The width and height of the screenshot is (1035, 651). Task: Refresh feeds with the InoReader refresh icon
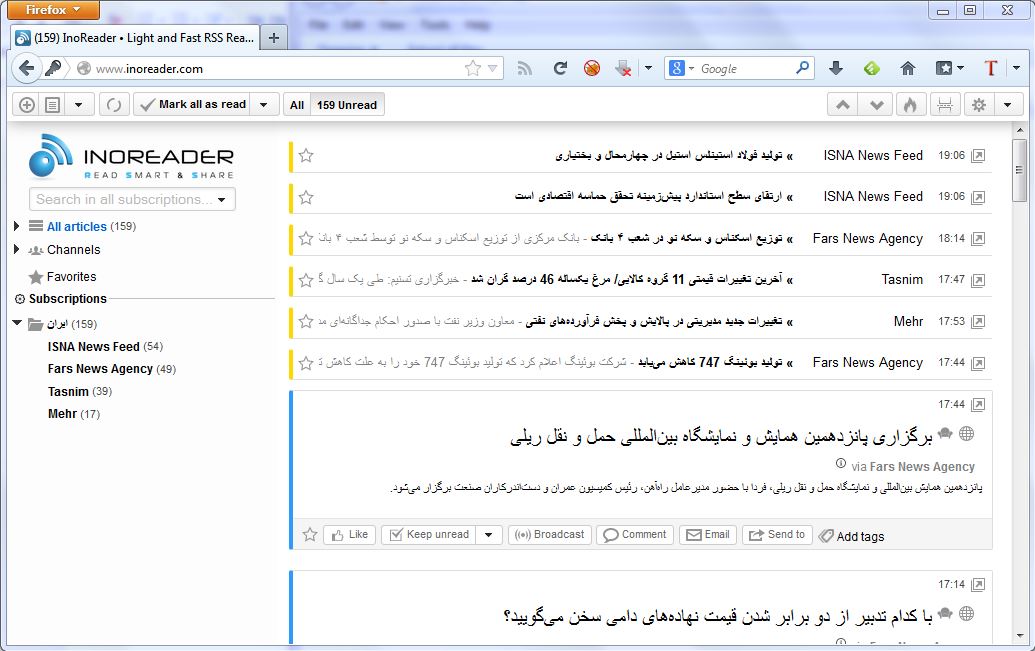114,105
